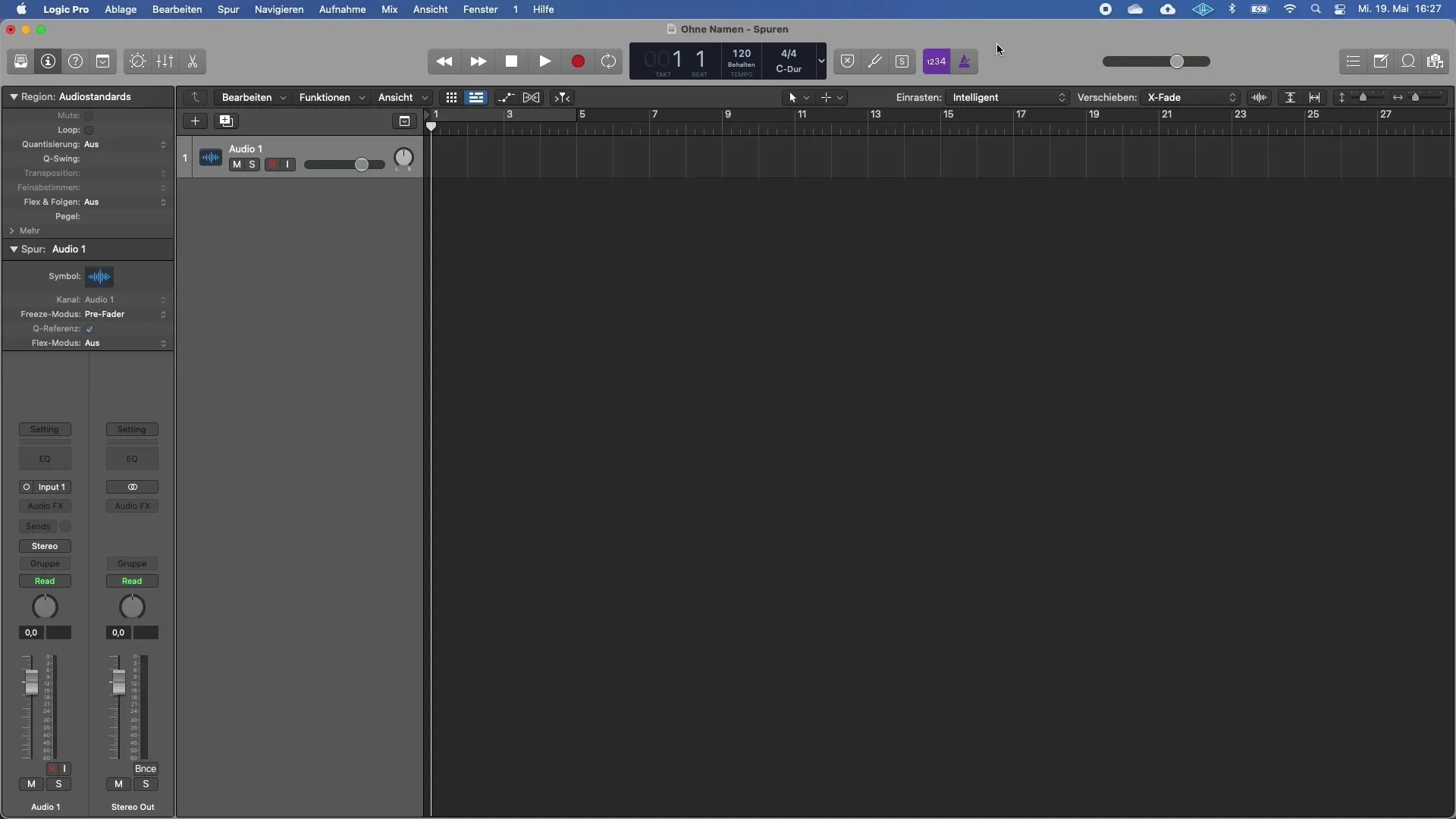The image size is (1456, 819).
Task: Start recording with red Record button
Action: (x=578, y=61)
